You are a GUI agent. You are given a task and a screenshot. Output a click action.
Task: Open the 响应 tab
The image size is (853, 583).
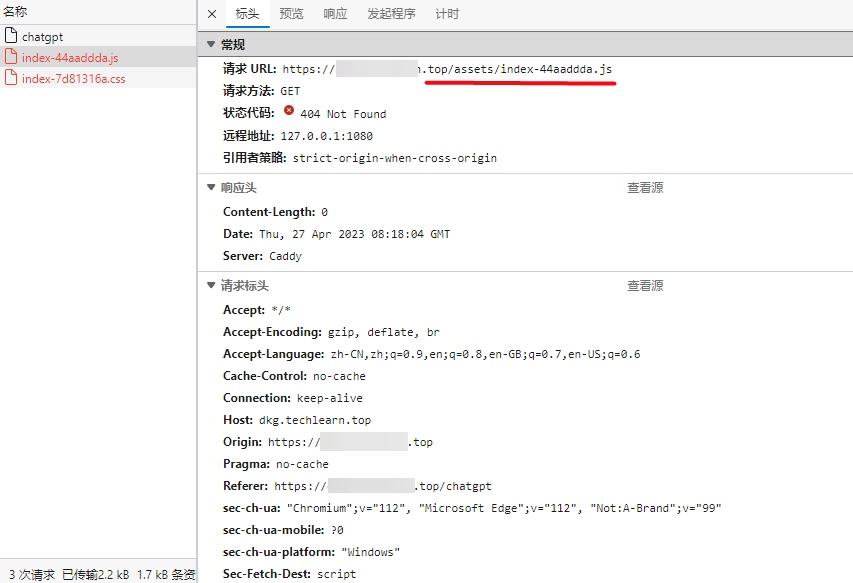[335, 14]
